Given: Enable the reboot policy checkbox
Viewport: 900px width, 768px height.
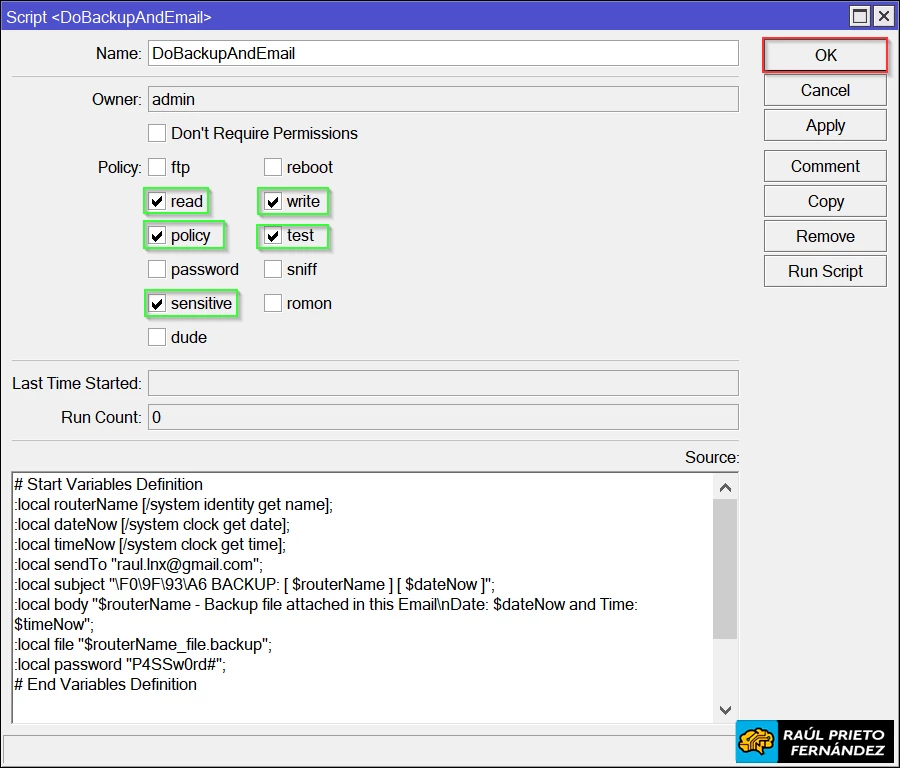Looking at the screenshot, I should click(x=273, y=167).
